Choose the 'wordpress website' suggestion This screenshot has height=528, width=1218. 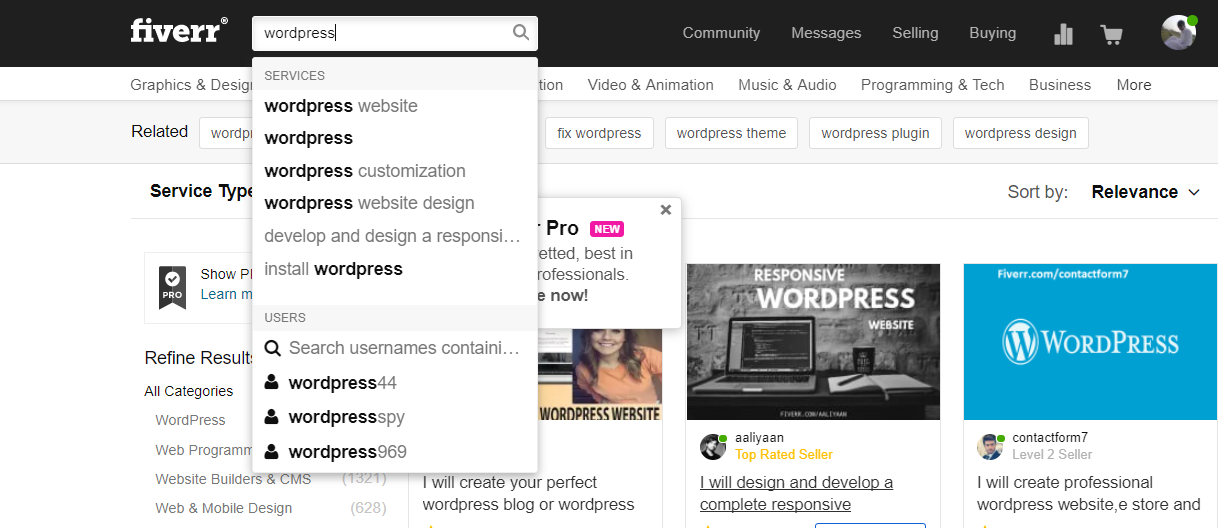395,106
